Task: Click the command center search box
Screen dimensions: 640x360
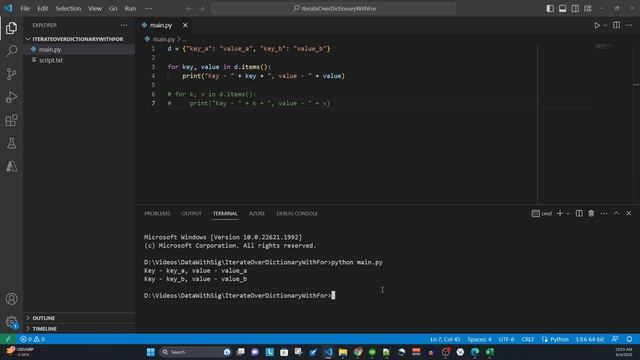Action: (x=333, y=9)
